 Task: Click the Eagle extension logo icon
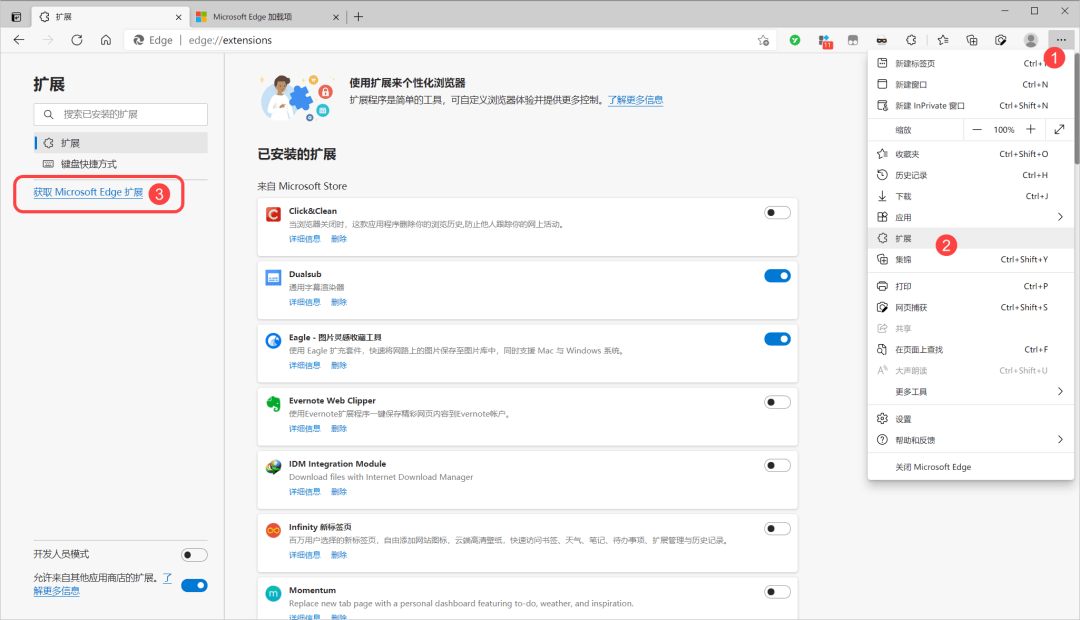(273, 340)
